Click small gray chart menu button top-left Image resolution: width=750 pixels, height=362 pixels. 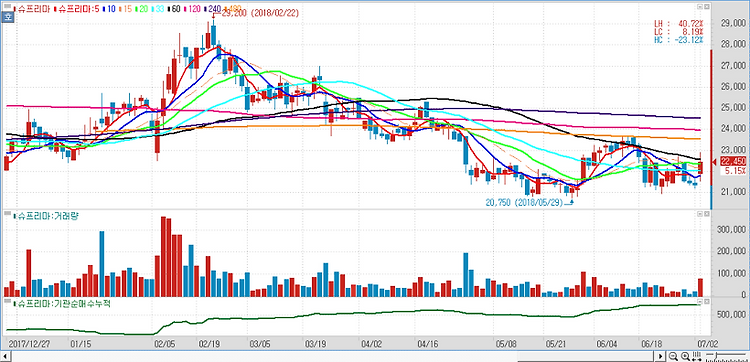click(8, 6)
